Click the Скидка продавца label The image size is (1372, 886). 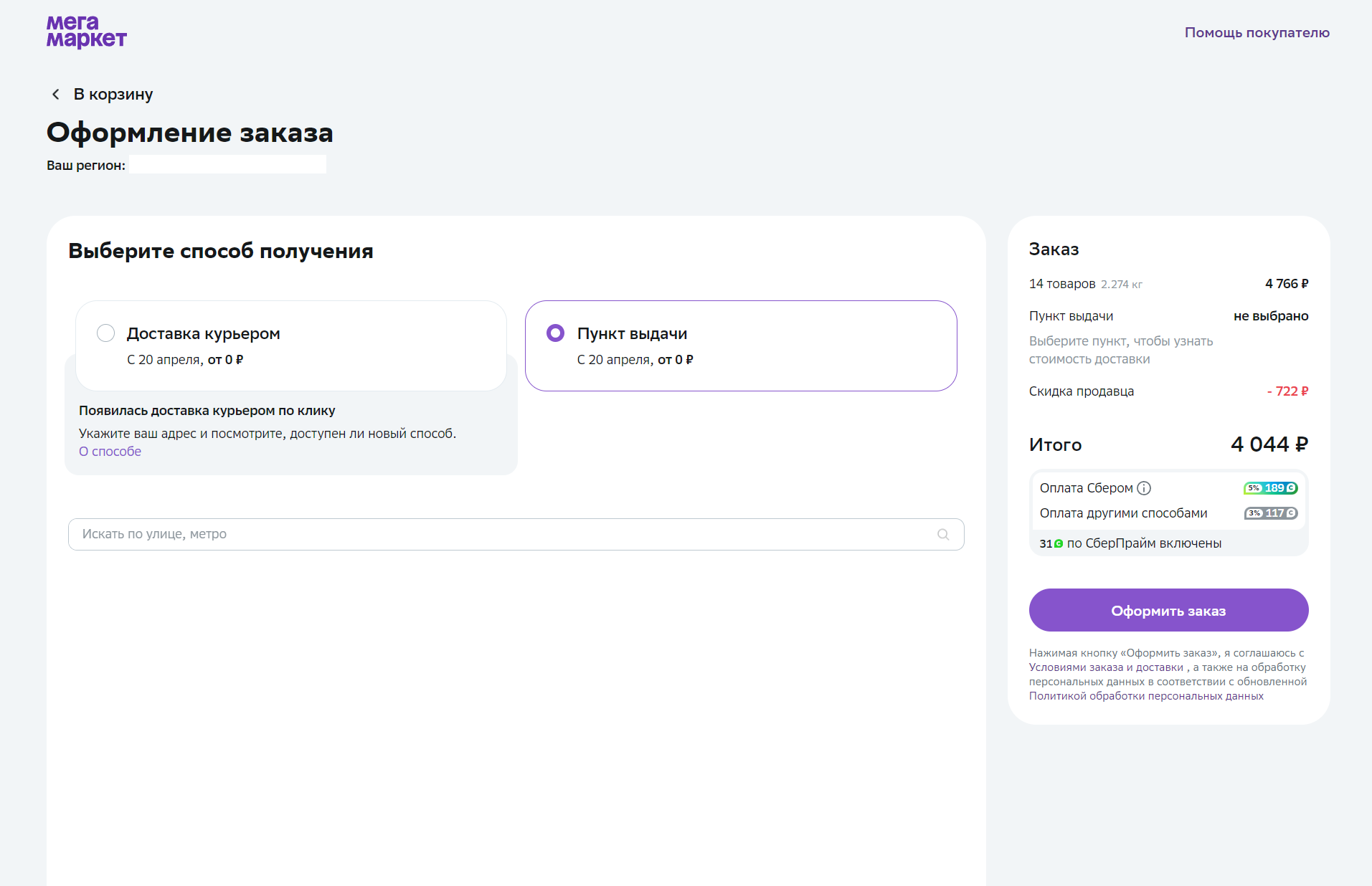(1082, 391)
